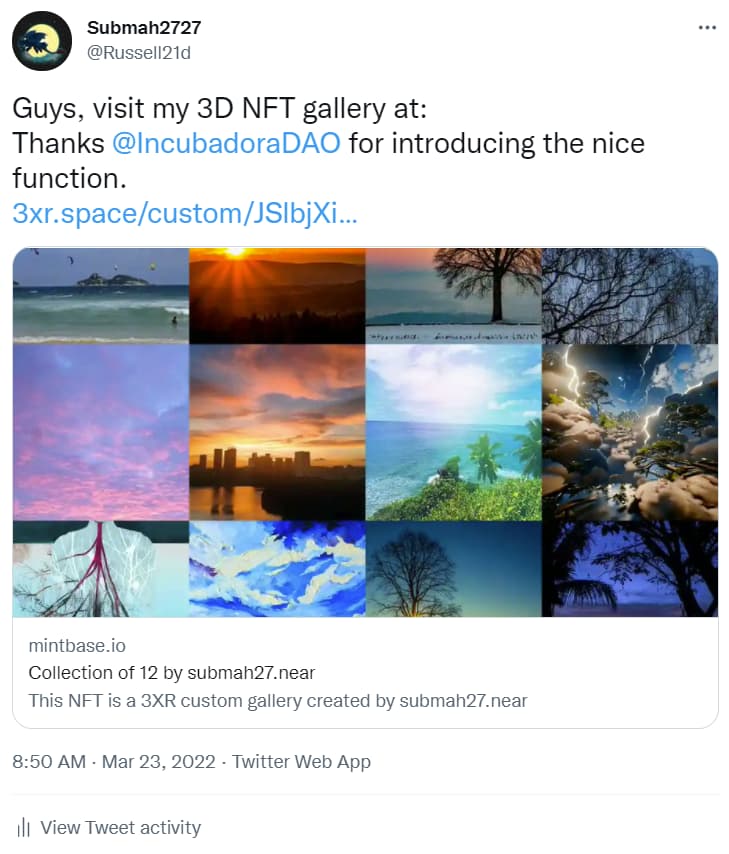Open the pink purple sky thumbnail
729x854 pixels.
pos(100,432)
